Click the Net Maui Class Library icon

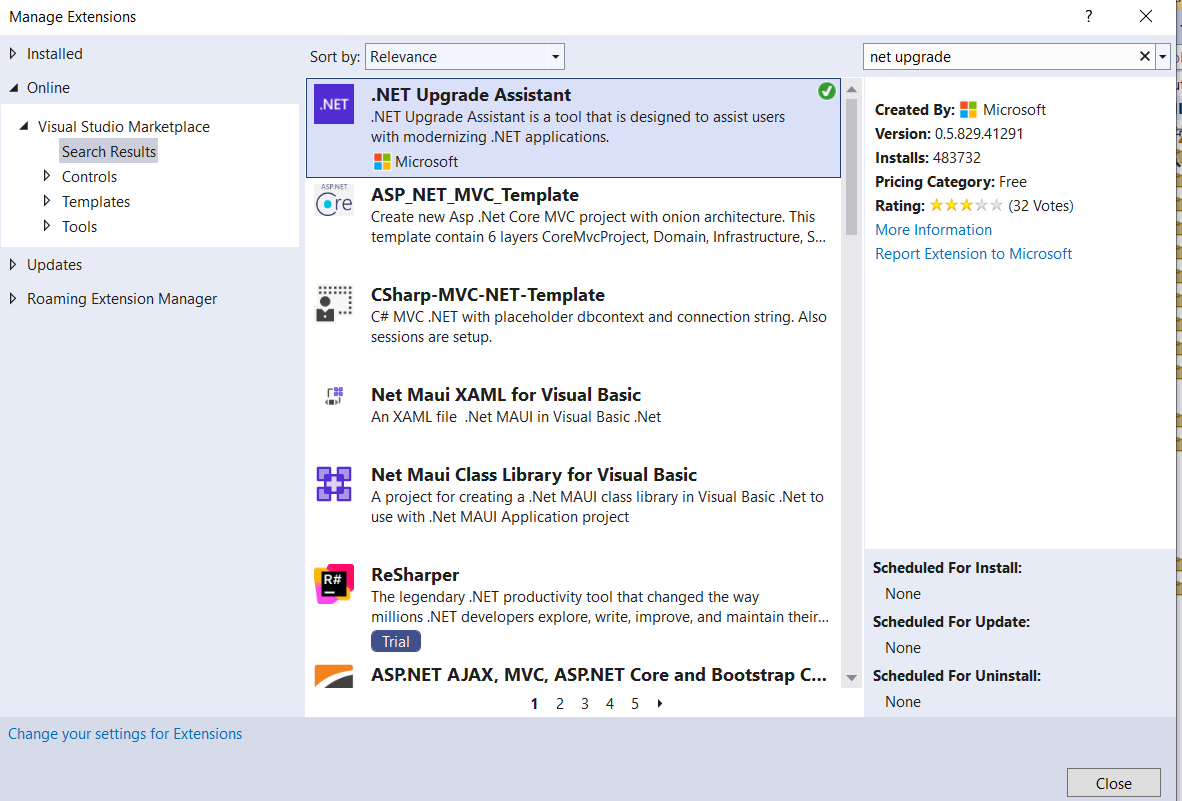tap(334, 484)
